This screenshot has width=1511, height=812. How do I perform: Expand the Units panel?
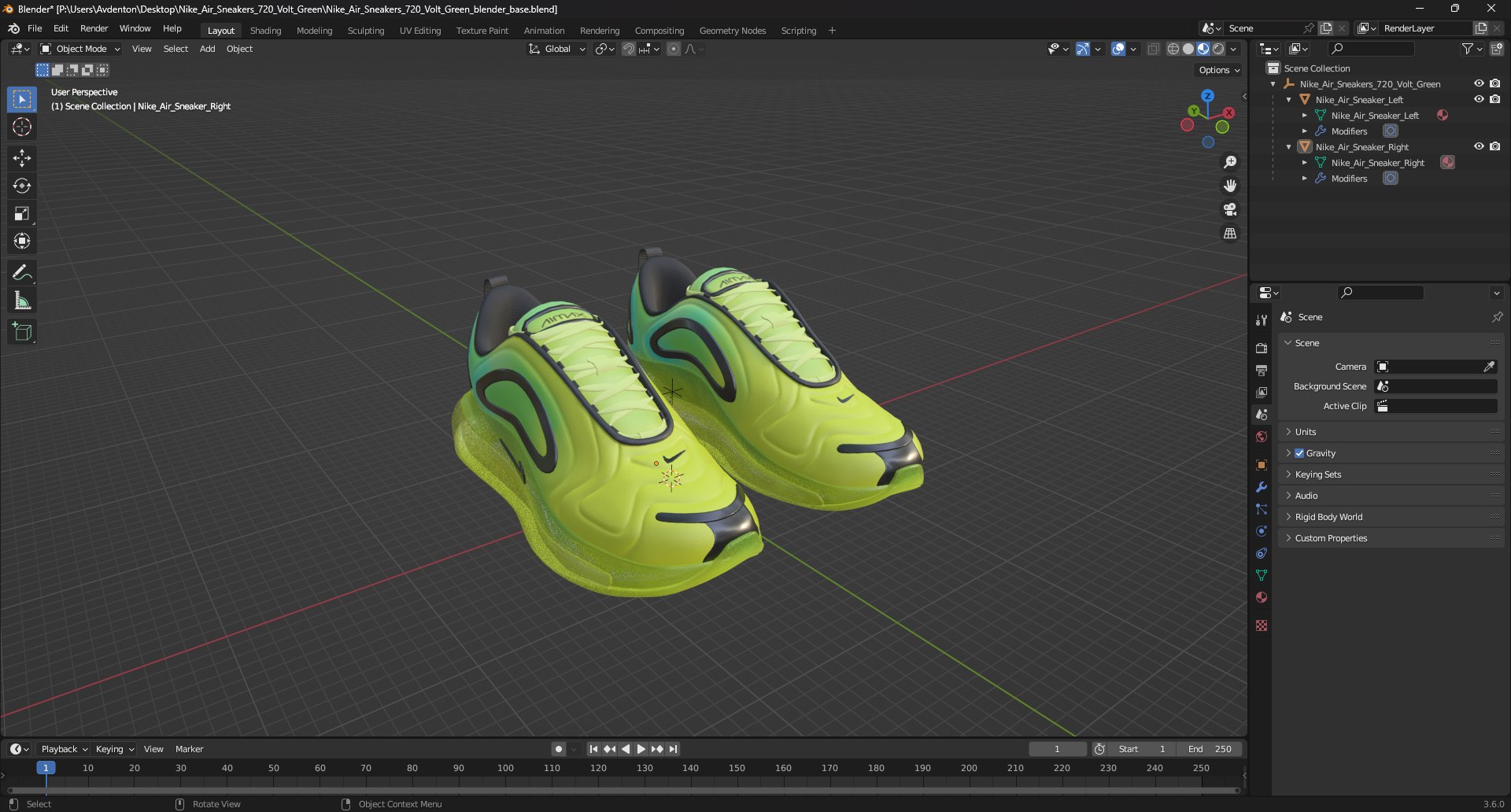point(1306,432)
